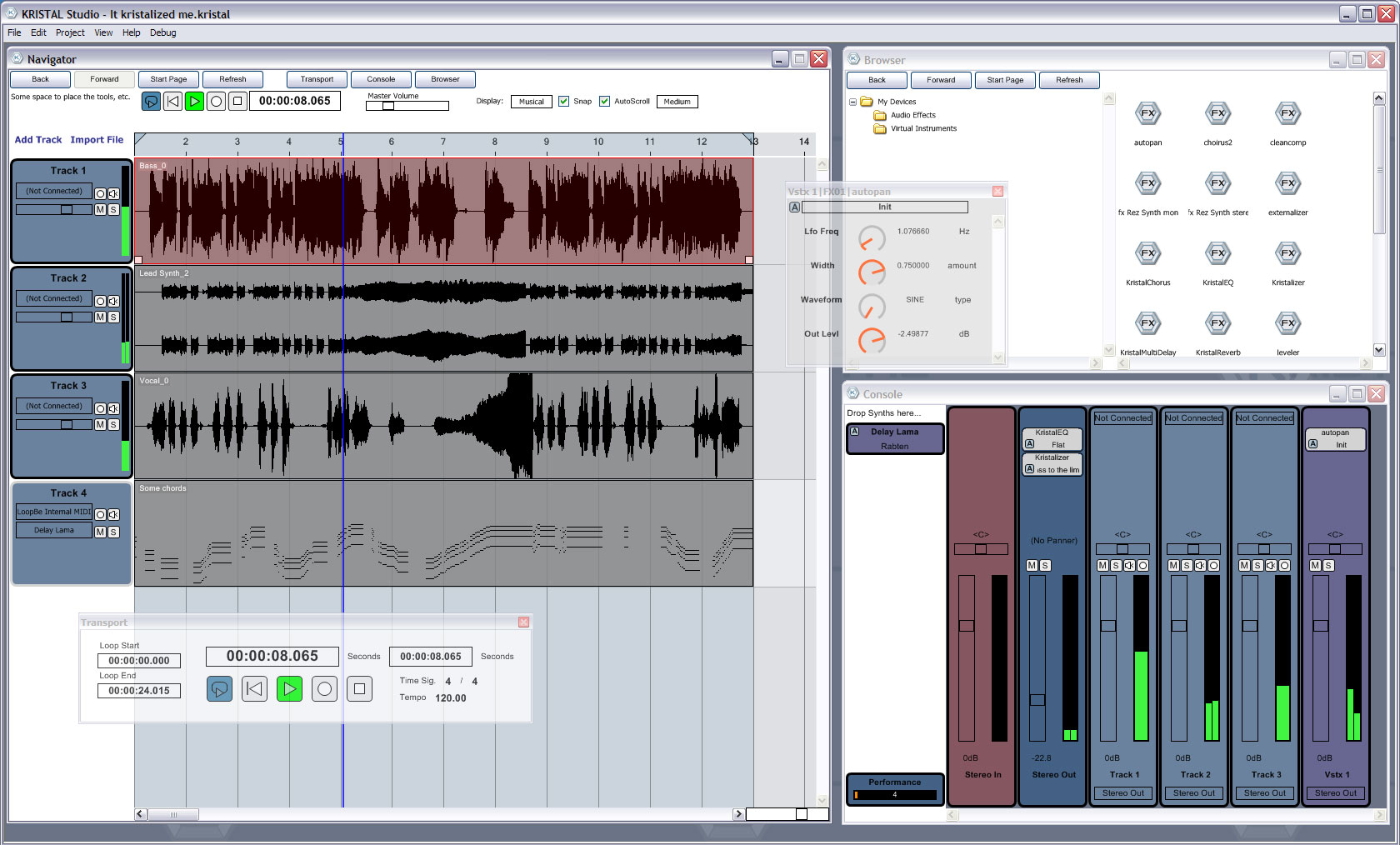Toggle the Snap checkbox

click(563, 102)
